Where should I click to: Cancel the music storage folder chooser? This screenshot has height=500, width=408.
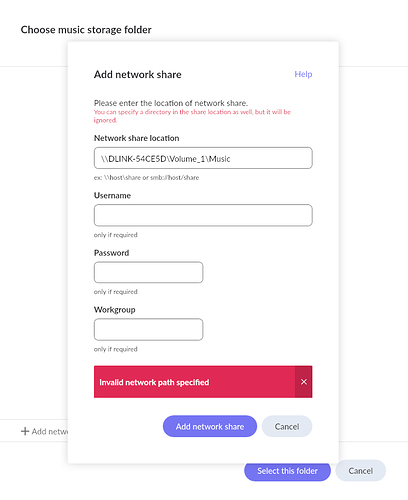pyautogui.click(x=360, y=470)
